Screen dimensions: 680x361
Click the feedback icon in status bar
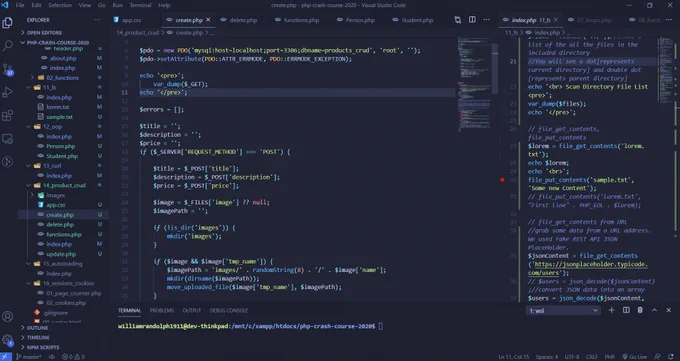657,357
